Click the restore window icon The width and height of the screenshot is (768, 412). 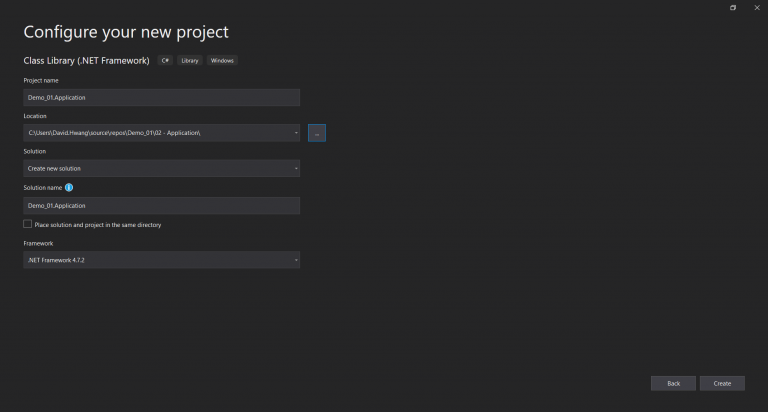click(x=733, y=7)
